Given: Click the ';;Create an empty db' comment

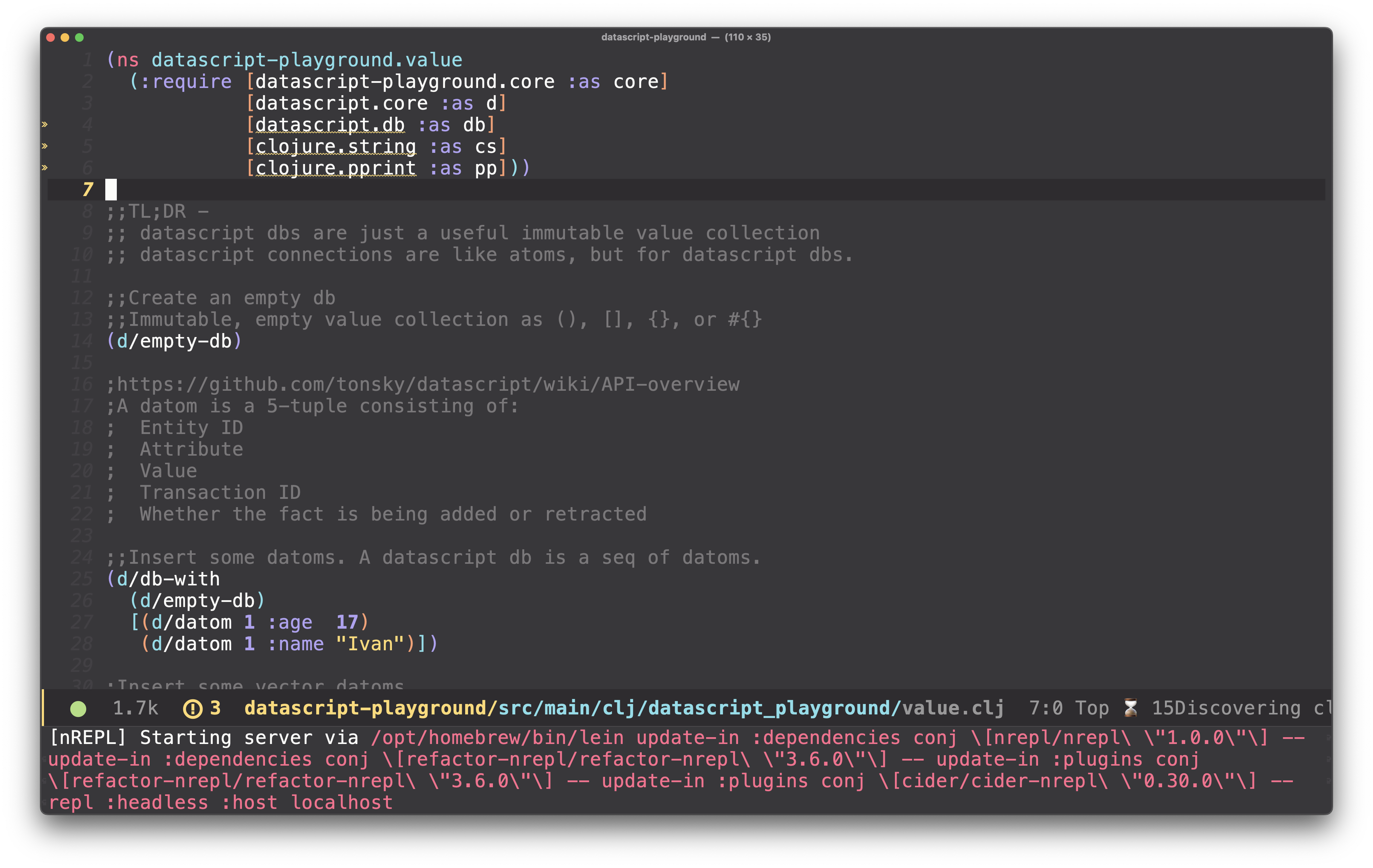Looking at the screenshot, I should [221, 297].
